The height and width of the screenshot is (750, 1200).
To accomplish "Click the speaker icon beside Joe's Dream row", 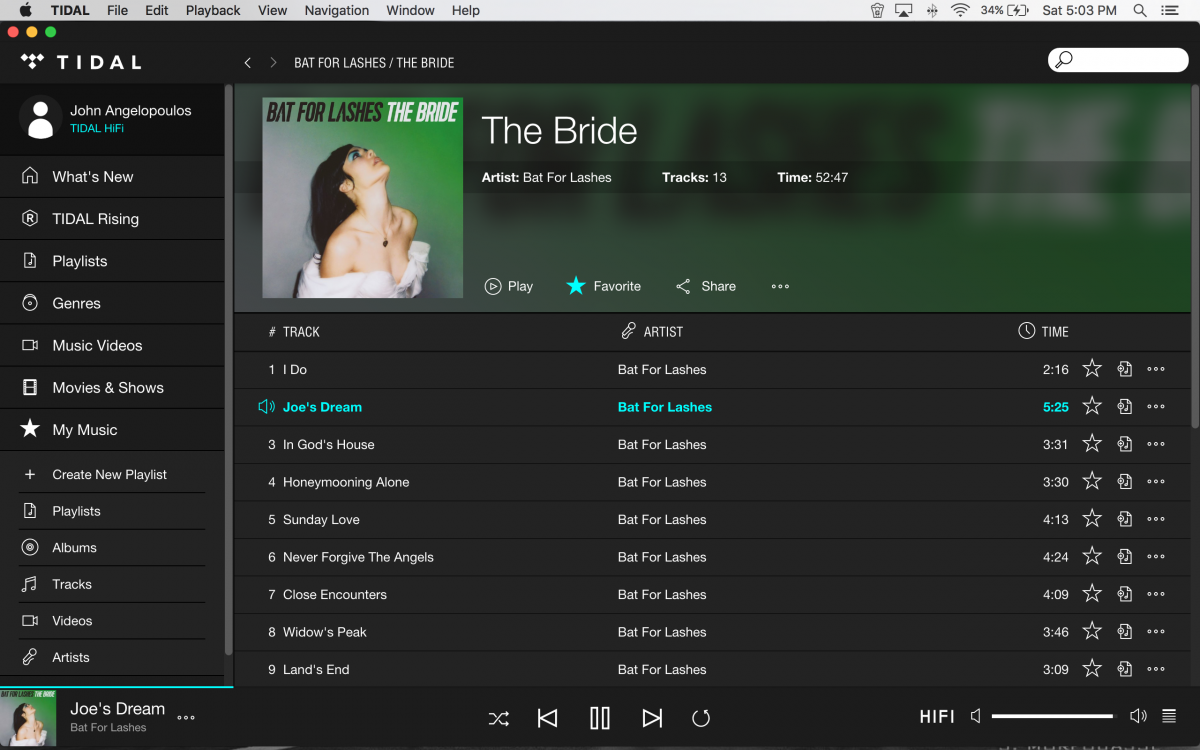I will pos(266,407).
